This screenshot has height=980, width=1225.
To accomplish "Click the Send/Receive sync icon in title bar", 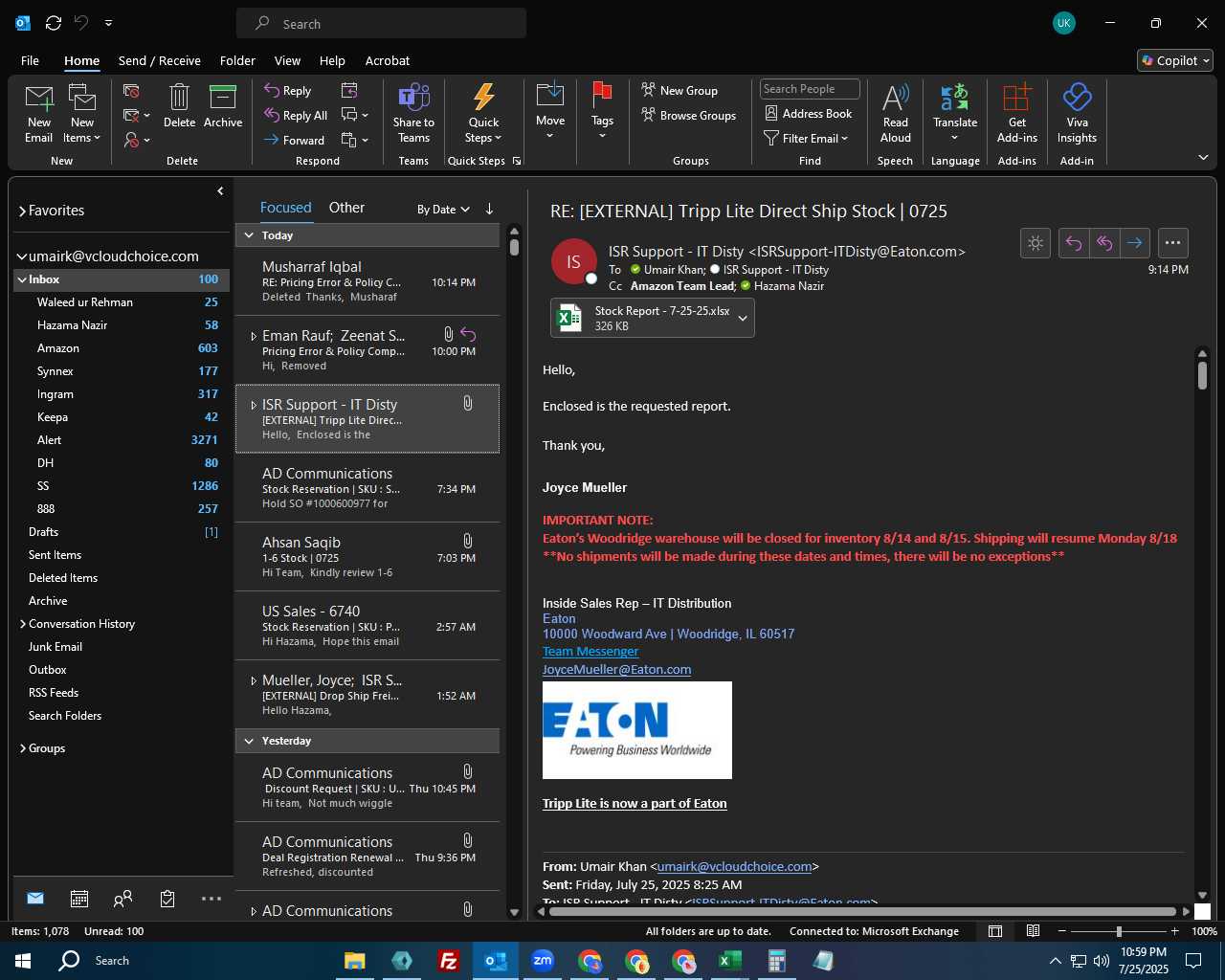I will [54, 23].
